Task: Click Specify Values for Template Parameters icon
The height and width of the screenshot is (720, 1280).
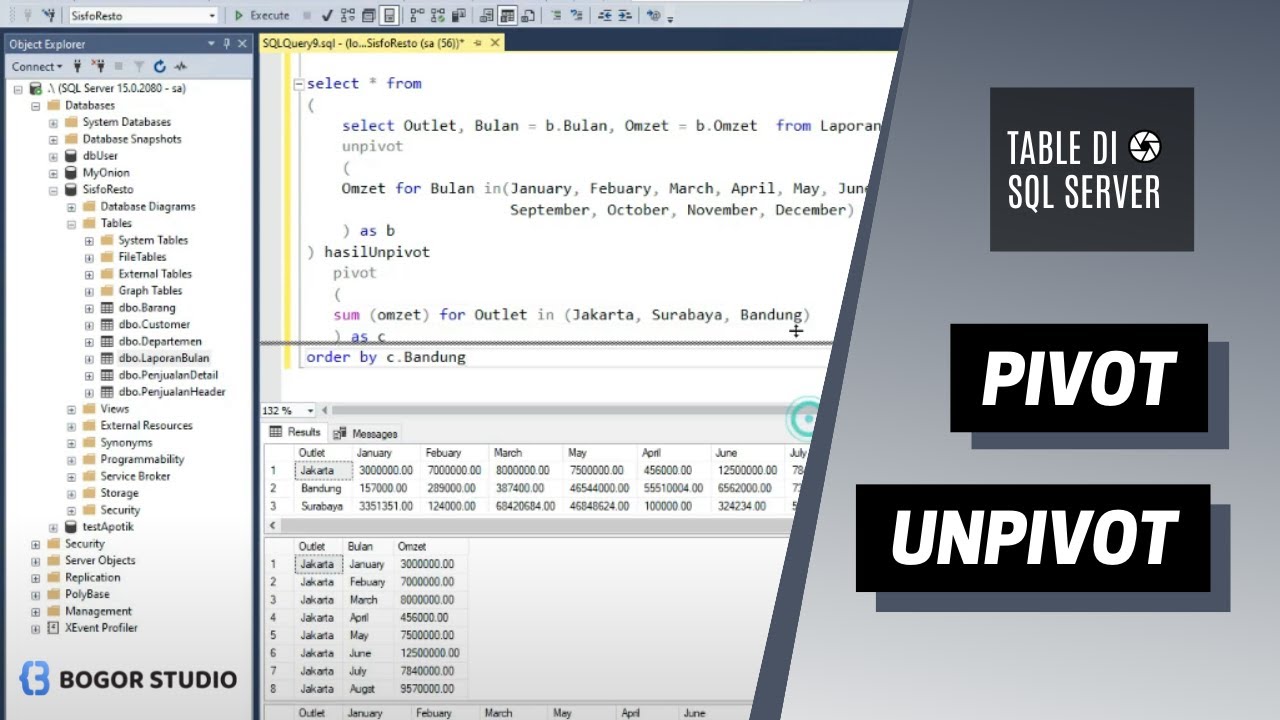Action: pyautogui.click(x=653, y=15)
